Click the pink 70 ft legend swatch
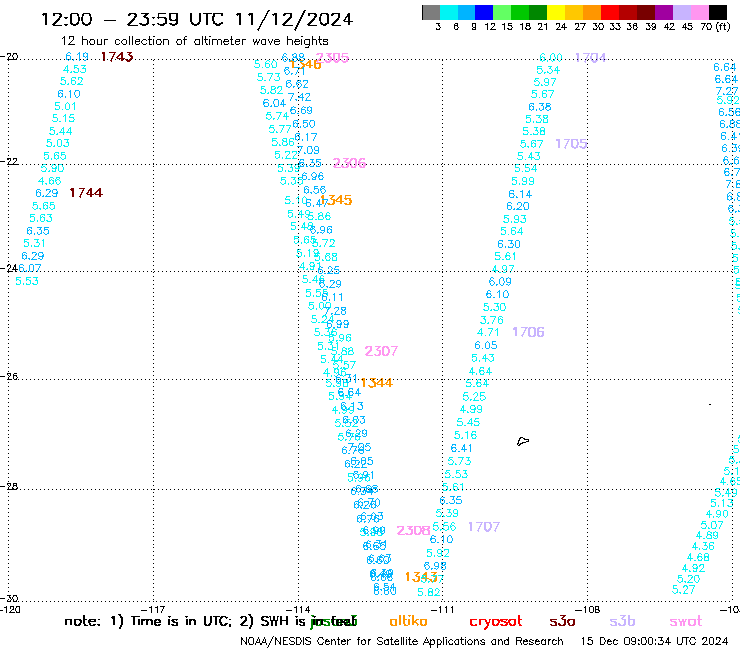Image resolution: width=740 pixels, height=650 pixels. tap(700, 12)
